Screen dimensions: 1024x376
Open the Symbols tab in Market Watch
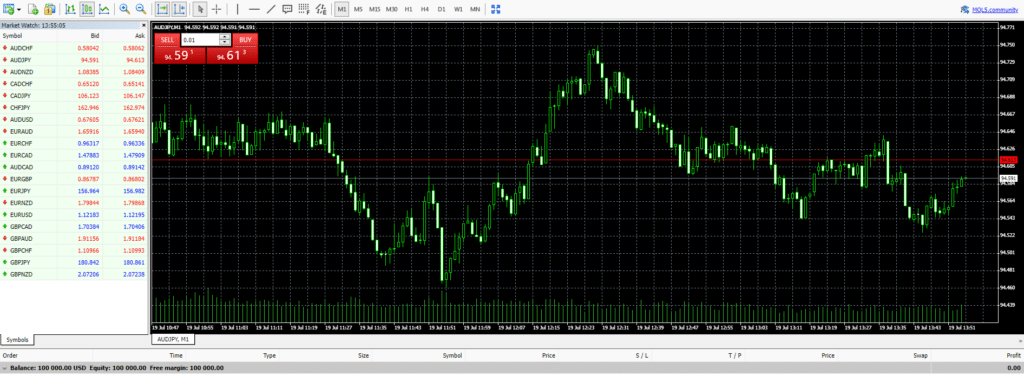18,340
